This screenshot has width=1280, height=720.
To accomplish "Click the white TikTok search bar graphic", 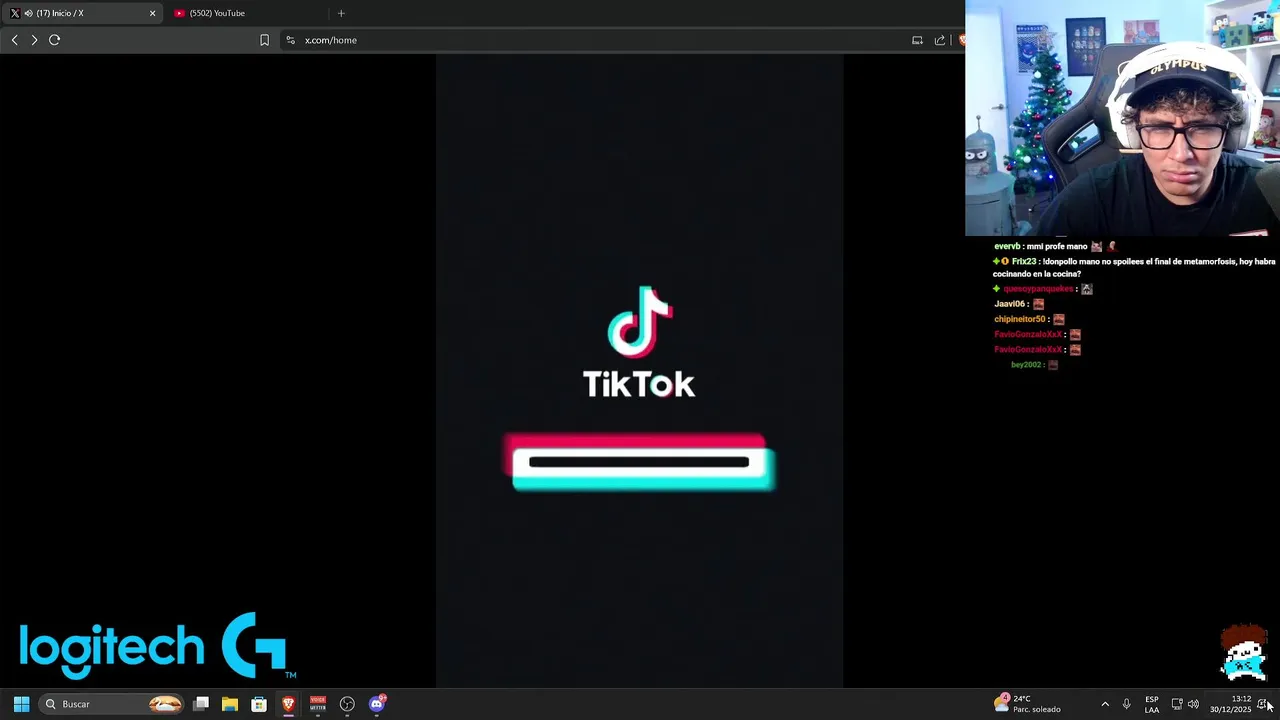I will coord(641,463).
